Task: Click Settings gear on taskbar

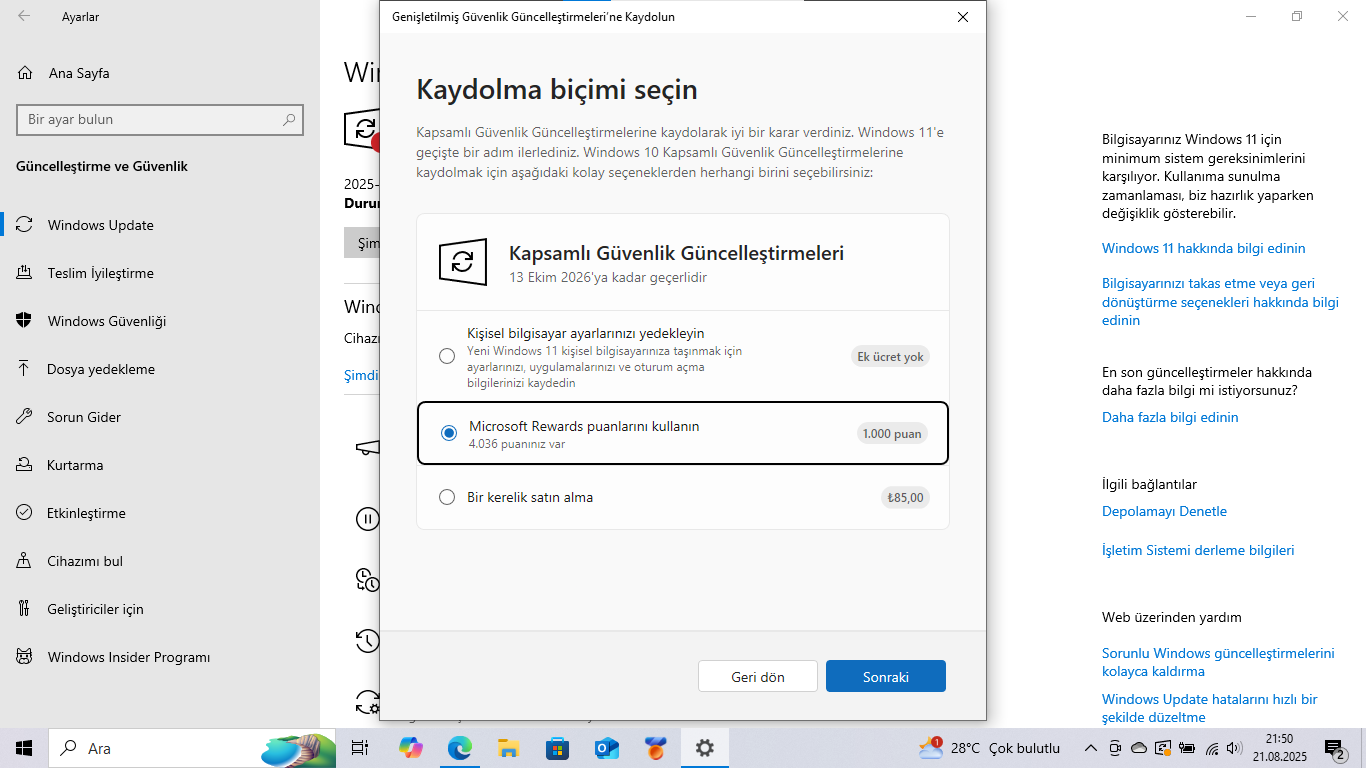Action: (x=705, y=748)
